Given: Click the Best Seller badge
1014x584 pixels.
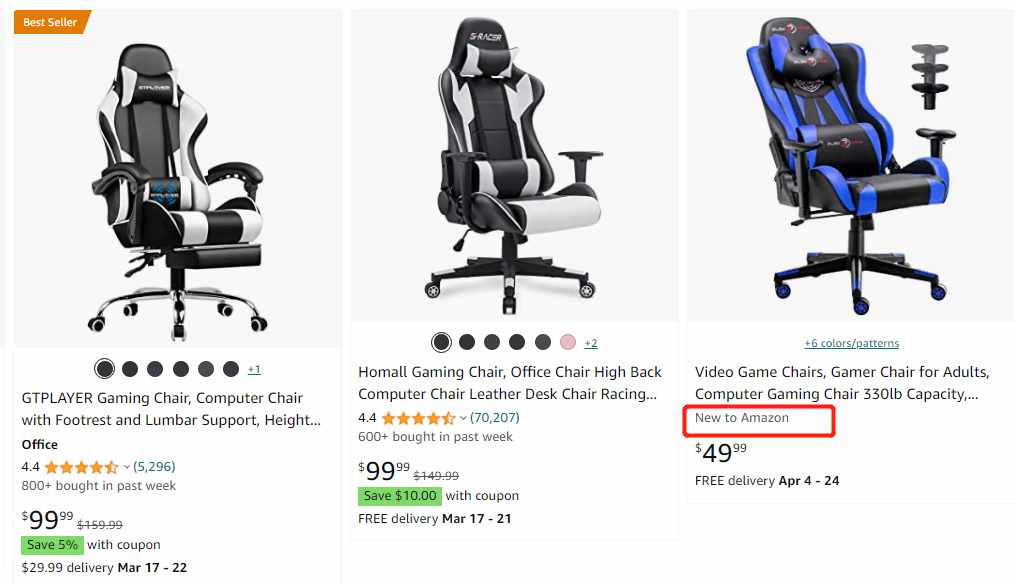Looking at the screenshot, I should pyautogui.click(x=52, y=22).
